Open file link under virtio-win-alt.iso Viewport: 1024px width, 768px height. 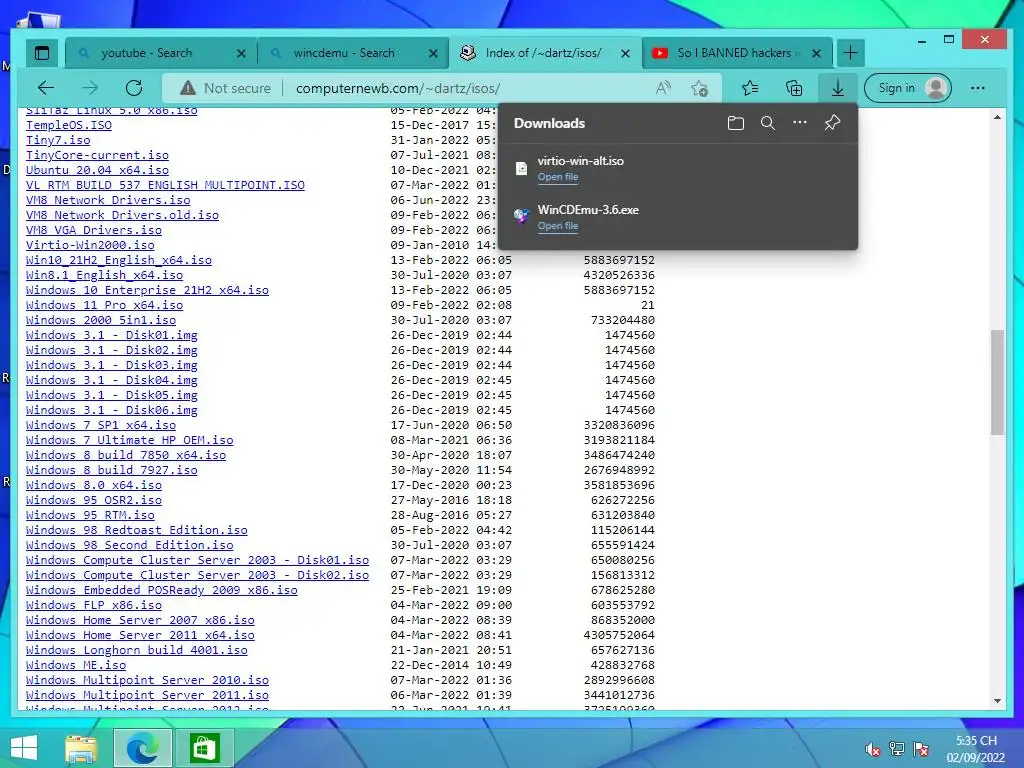(x=558, y=177)
